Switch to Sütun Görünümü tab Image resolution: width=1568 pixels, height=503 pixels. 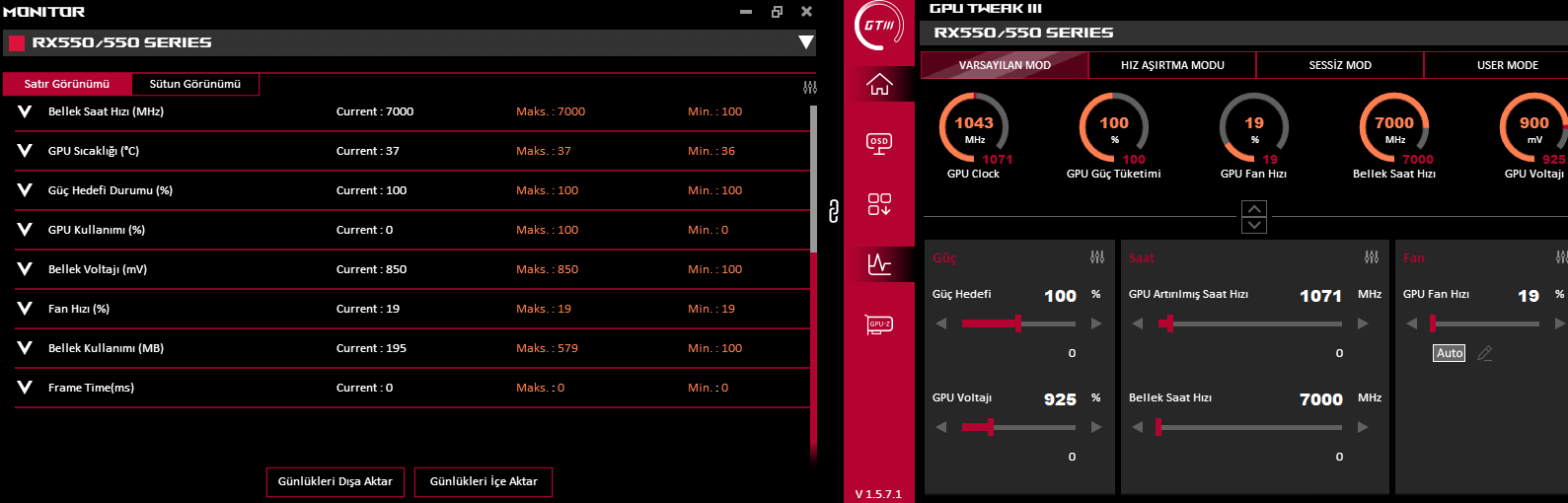[195, 84]
